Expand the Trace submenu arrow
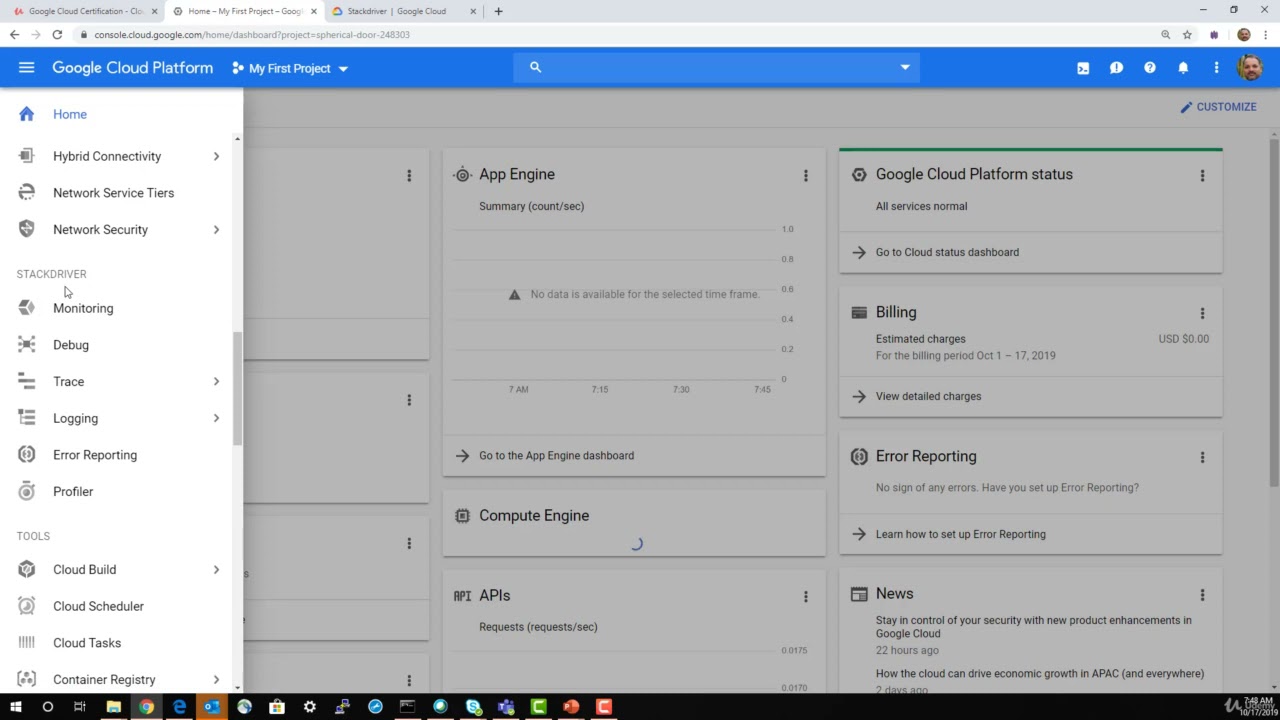This screenshot has height=720, width=1280. pyautogui.click(x=216, y=381)
